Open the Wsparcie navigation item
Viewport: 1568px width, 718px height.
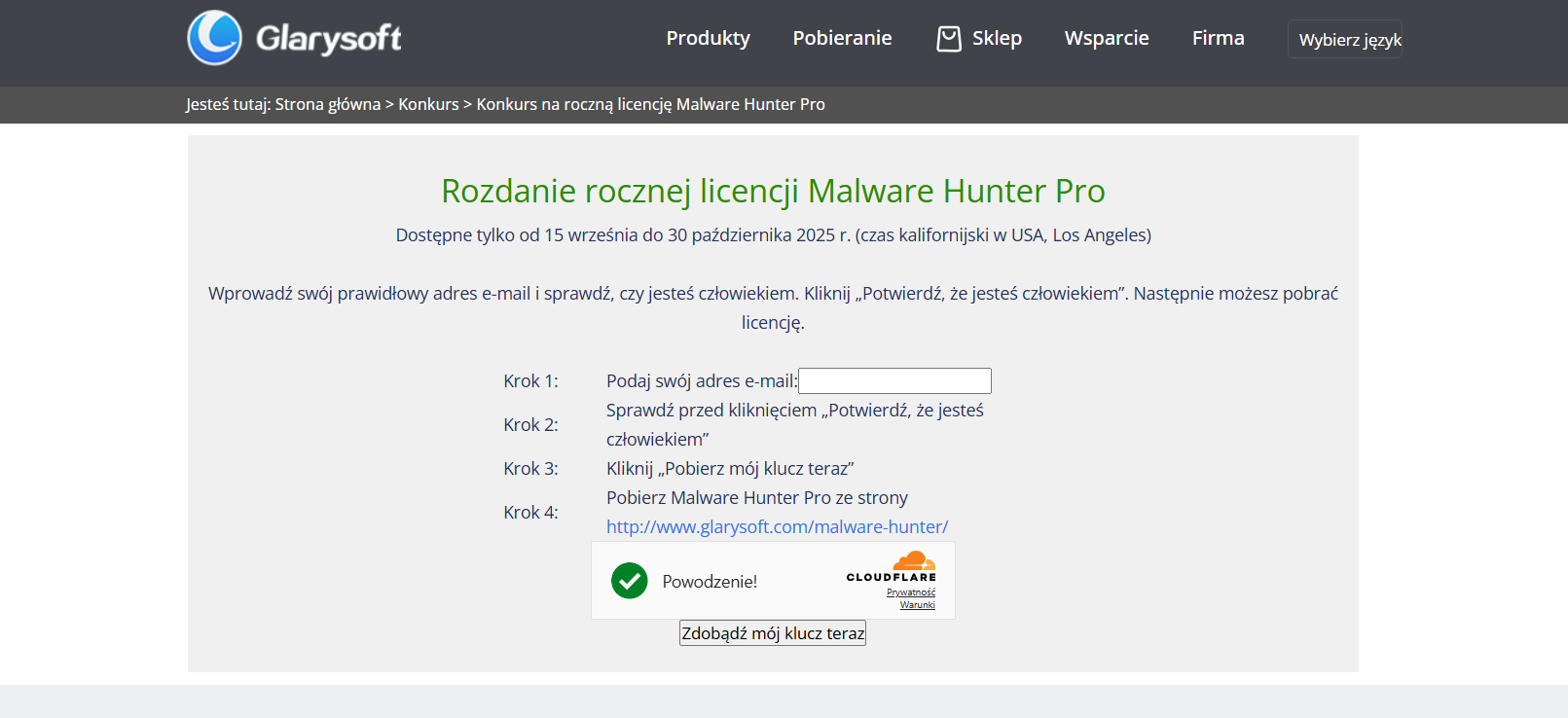(1107, 38)
